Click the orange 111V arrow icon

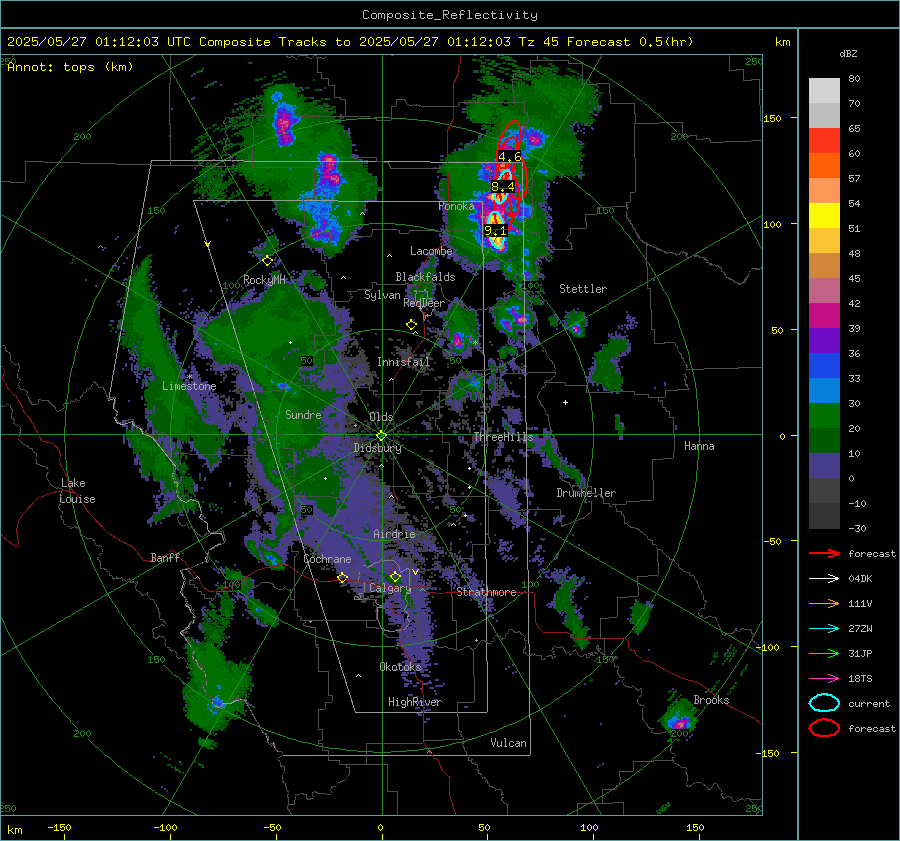[824, 603]
